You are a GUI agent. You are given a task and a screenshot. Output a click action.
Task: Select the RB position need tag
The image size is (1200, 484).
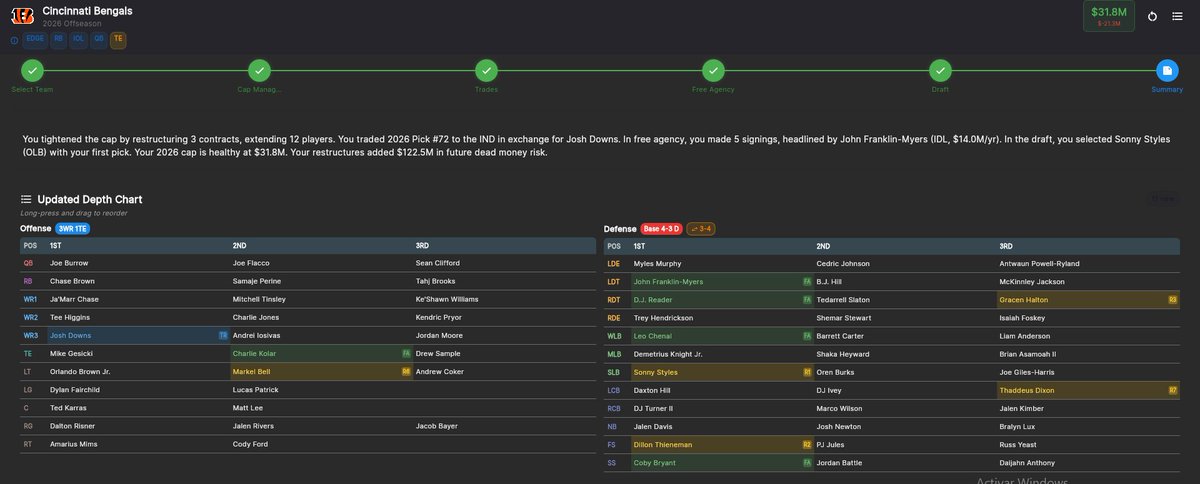[58, 40]
